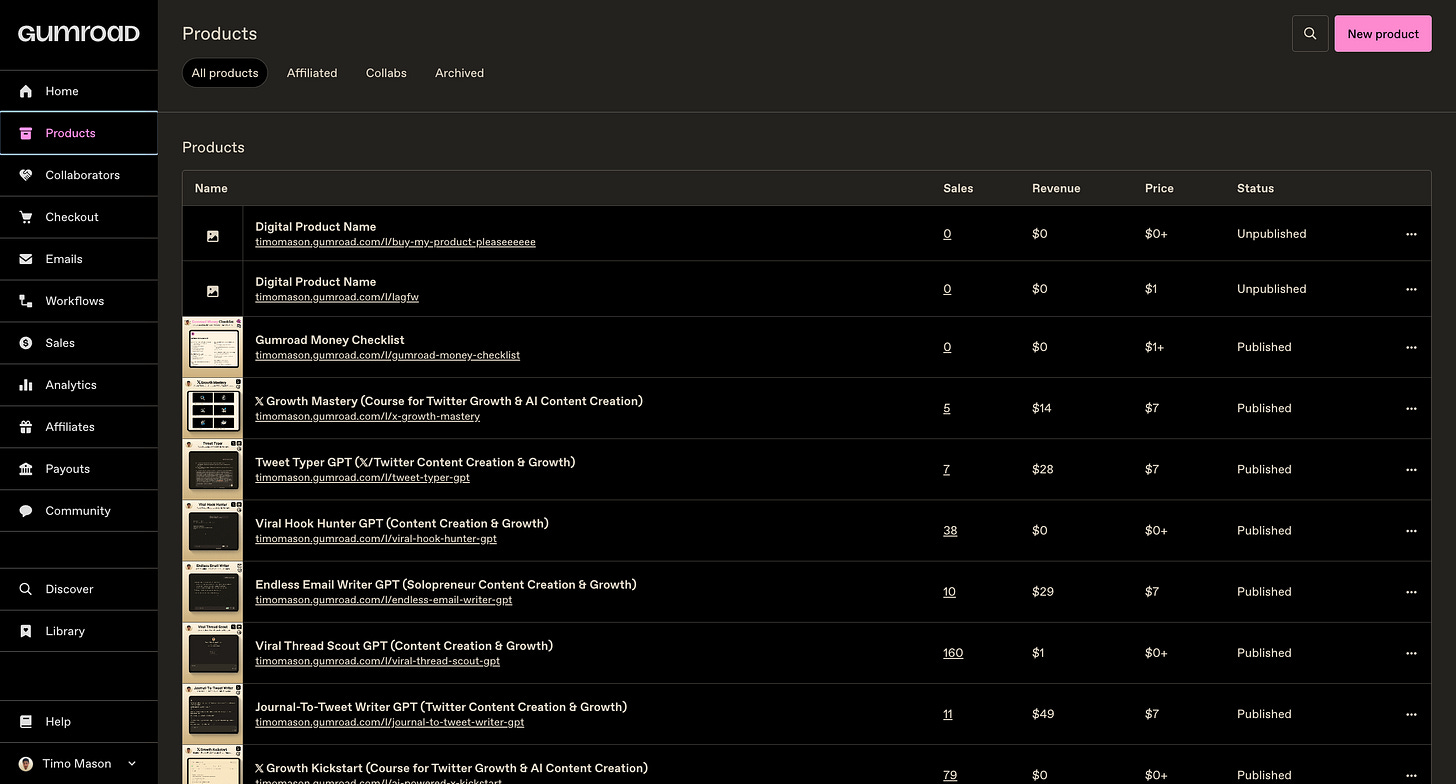Image resolution: width=1456 pixels, height=784 pixels.
Task: Click the $49 revenue cell
Action: point(1043,714)
